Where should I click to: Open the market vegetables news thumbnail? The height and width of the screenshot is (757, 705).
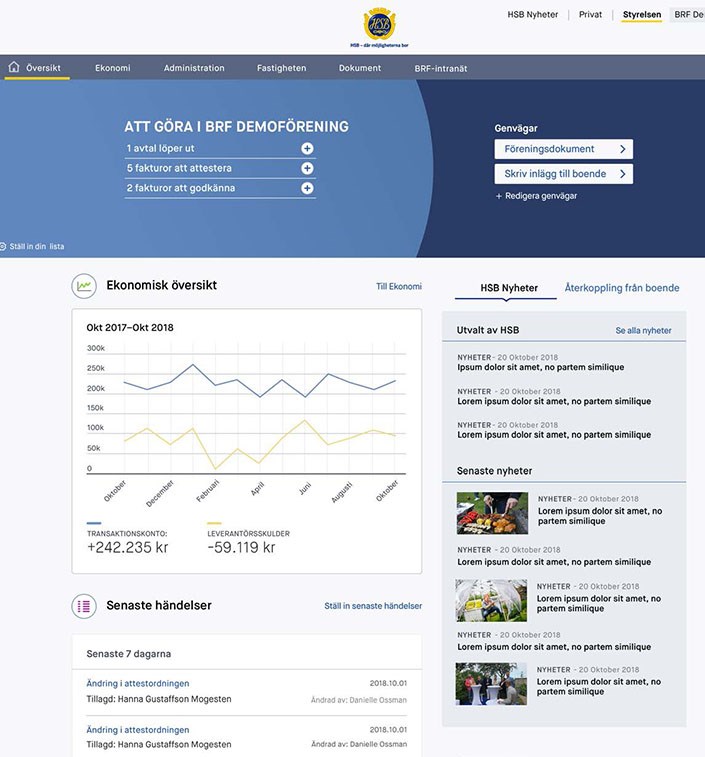pyautogui.click(x=492, y=513)
